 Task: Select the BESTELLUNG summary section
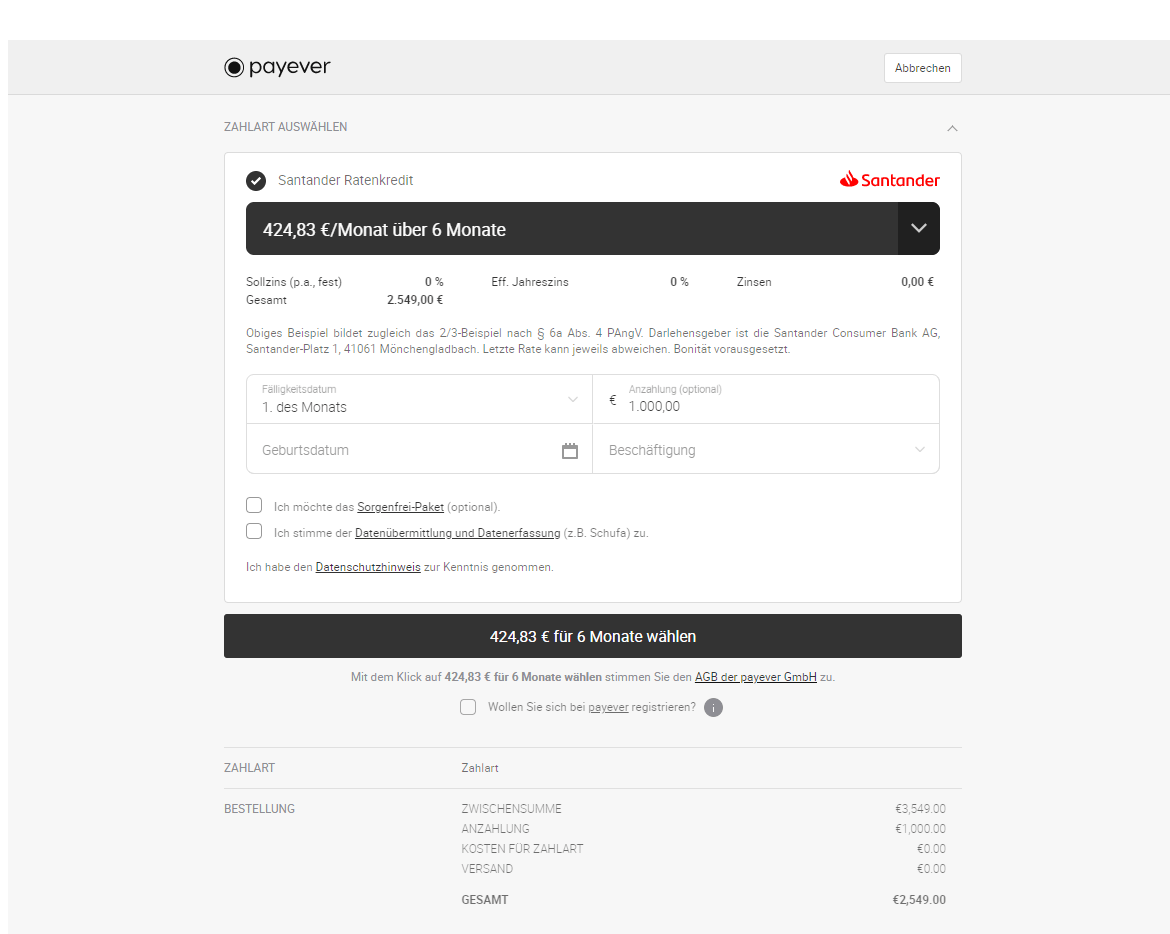pos(259,808)
